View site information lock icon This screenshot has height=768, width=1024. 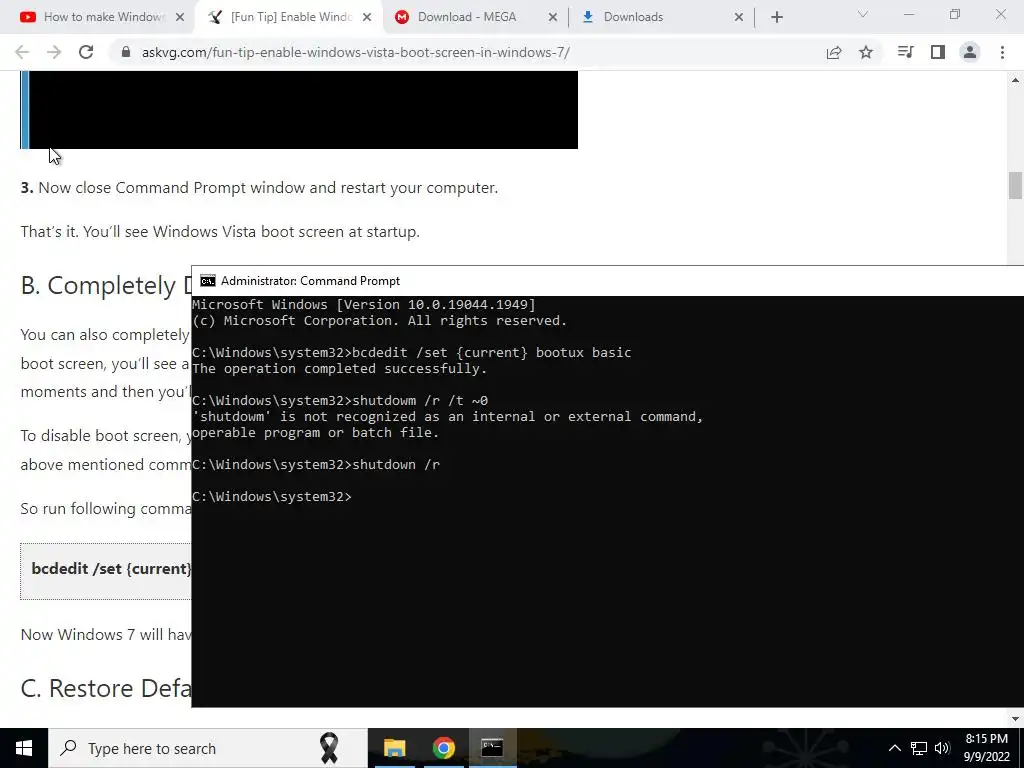(x=126, y=52)
